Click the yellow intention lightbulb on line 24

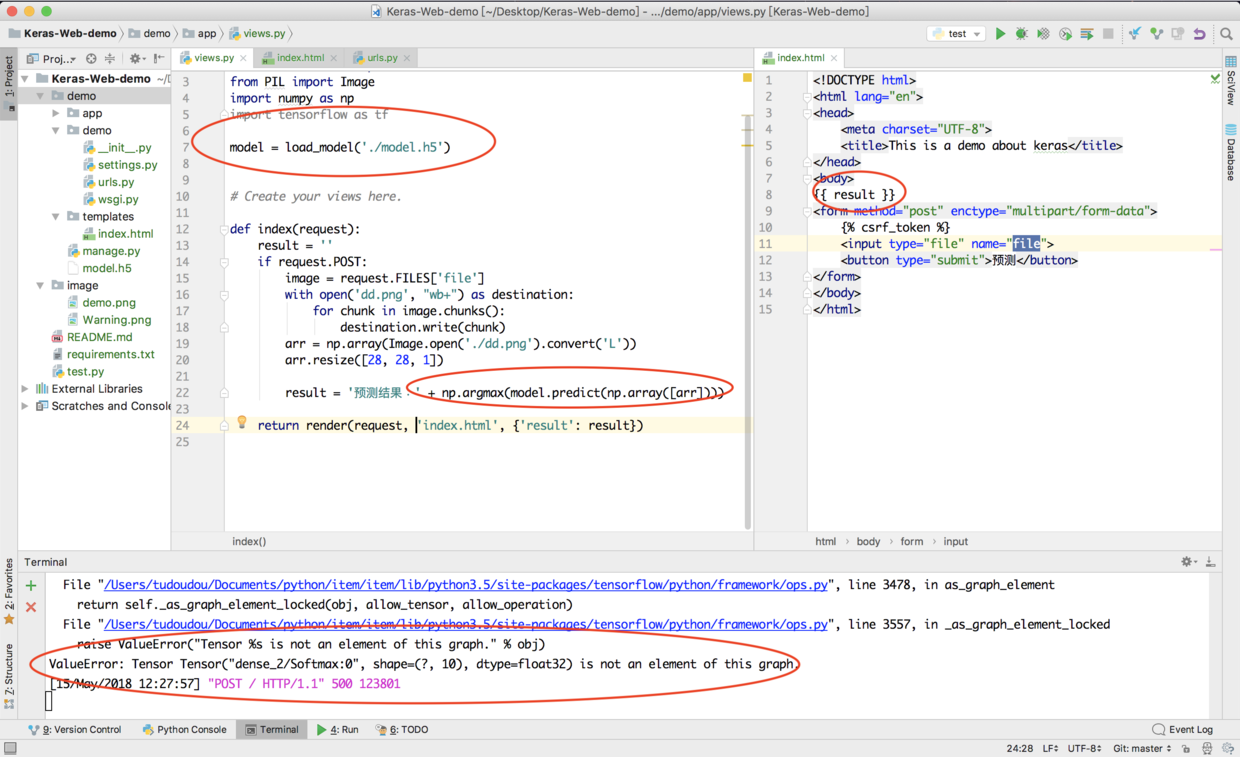coord(241,423)
